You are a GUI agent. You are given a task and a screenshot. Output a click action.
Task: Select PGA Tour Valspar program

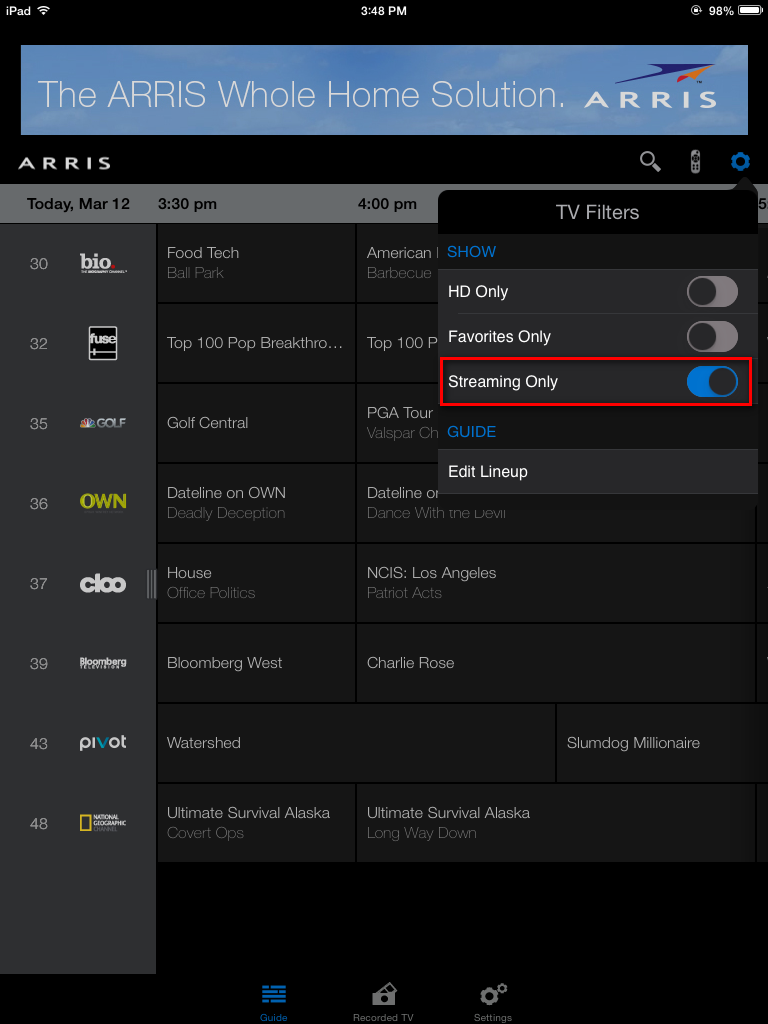(x=398, y=423)
